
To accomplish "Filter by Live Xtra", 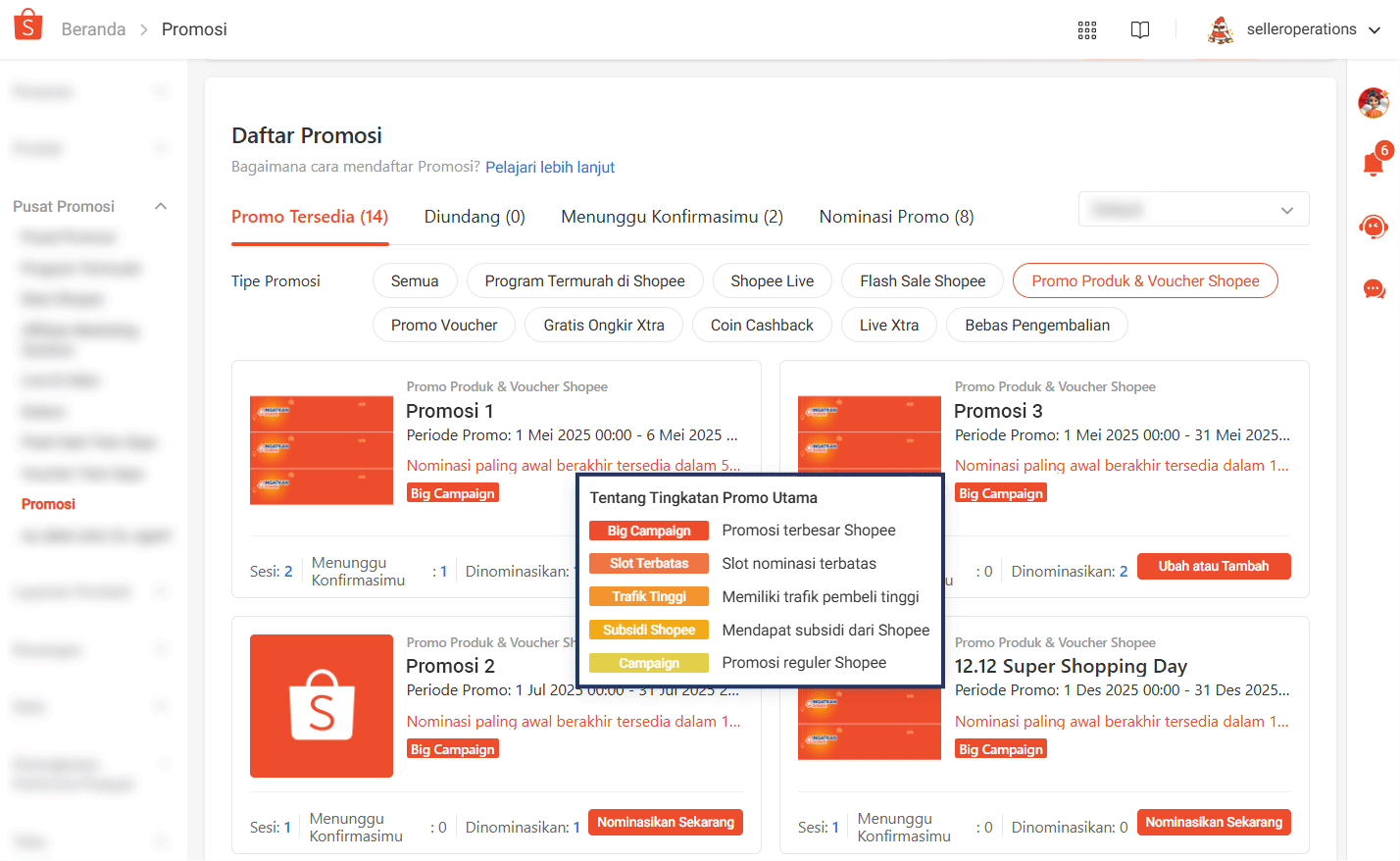I will tap(889, 326).
